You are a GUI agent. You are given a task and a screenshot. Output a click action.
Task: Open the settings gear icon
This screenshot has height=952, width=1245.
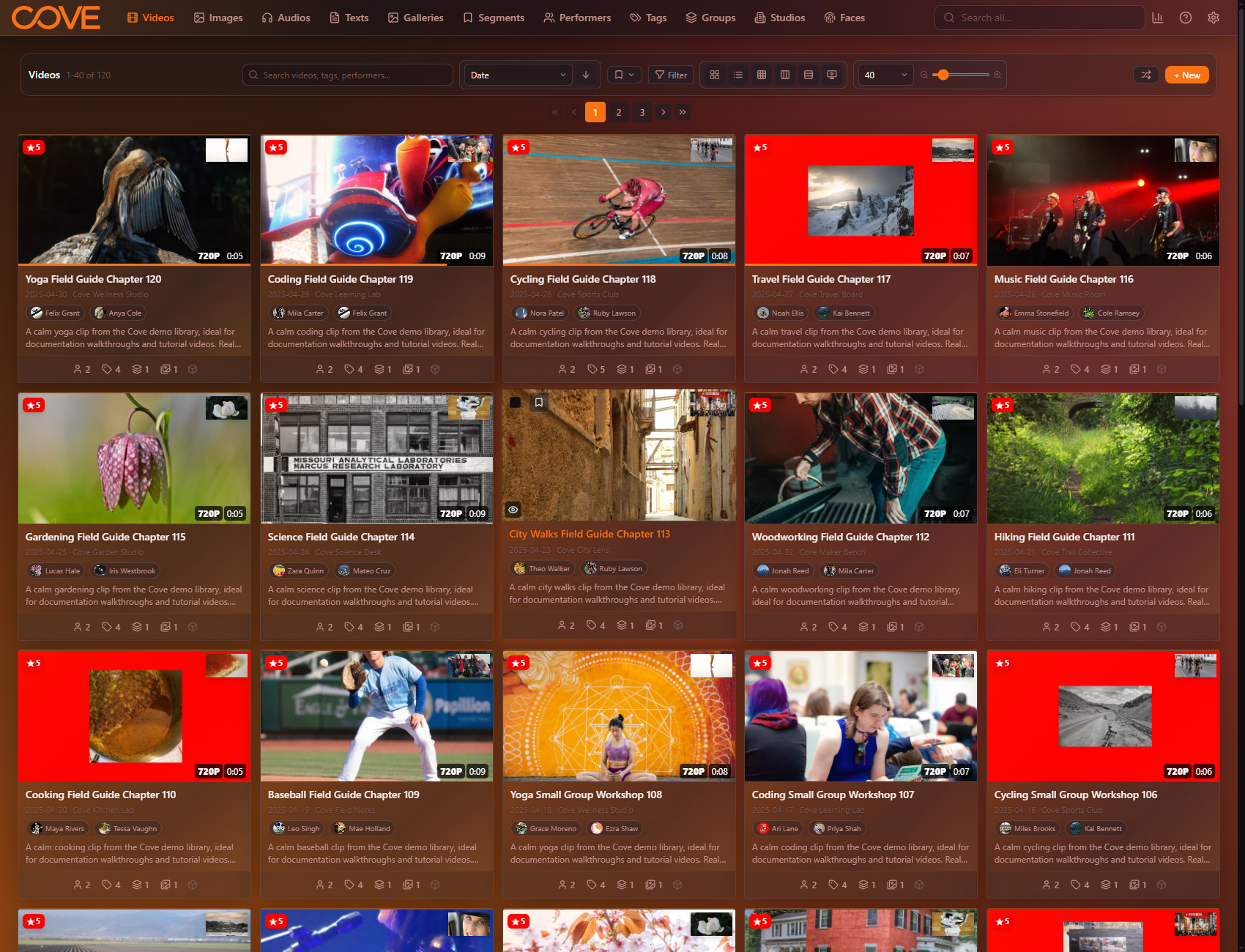point(1214,18)
